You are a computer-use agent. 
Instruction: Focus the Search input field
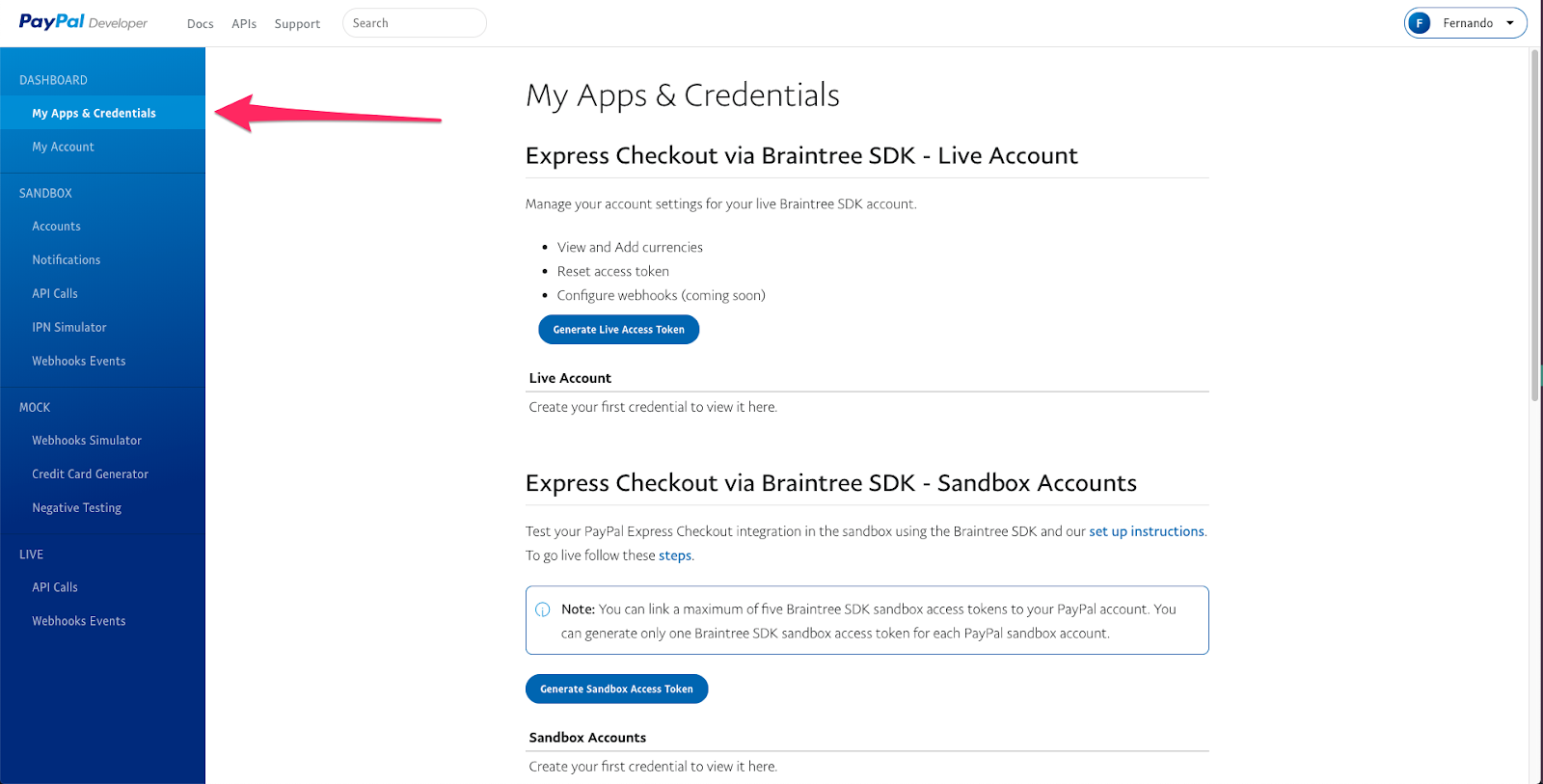point(415,23)
